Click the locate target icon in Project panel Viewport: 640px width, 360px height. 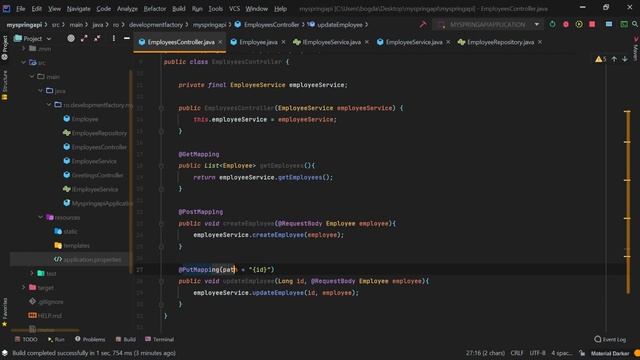coord(71,38)
